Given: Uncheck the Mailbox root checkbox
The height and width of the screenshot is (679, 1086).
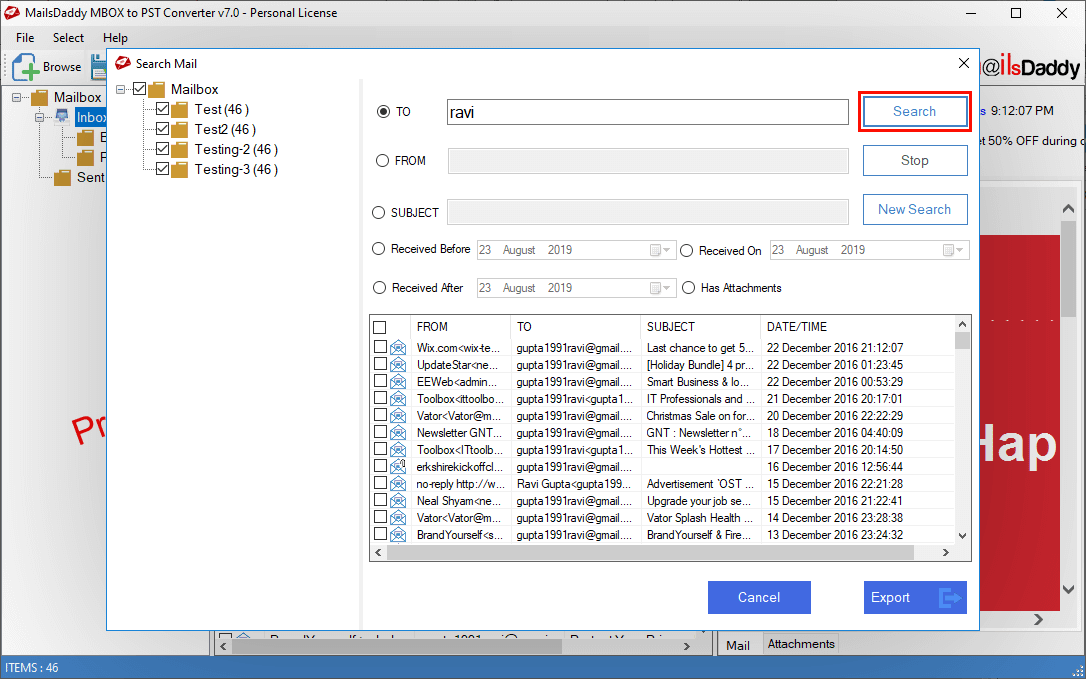Looking at the screenshot, I should coord(139,89).
